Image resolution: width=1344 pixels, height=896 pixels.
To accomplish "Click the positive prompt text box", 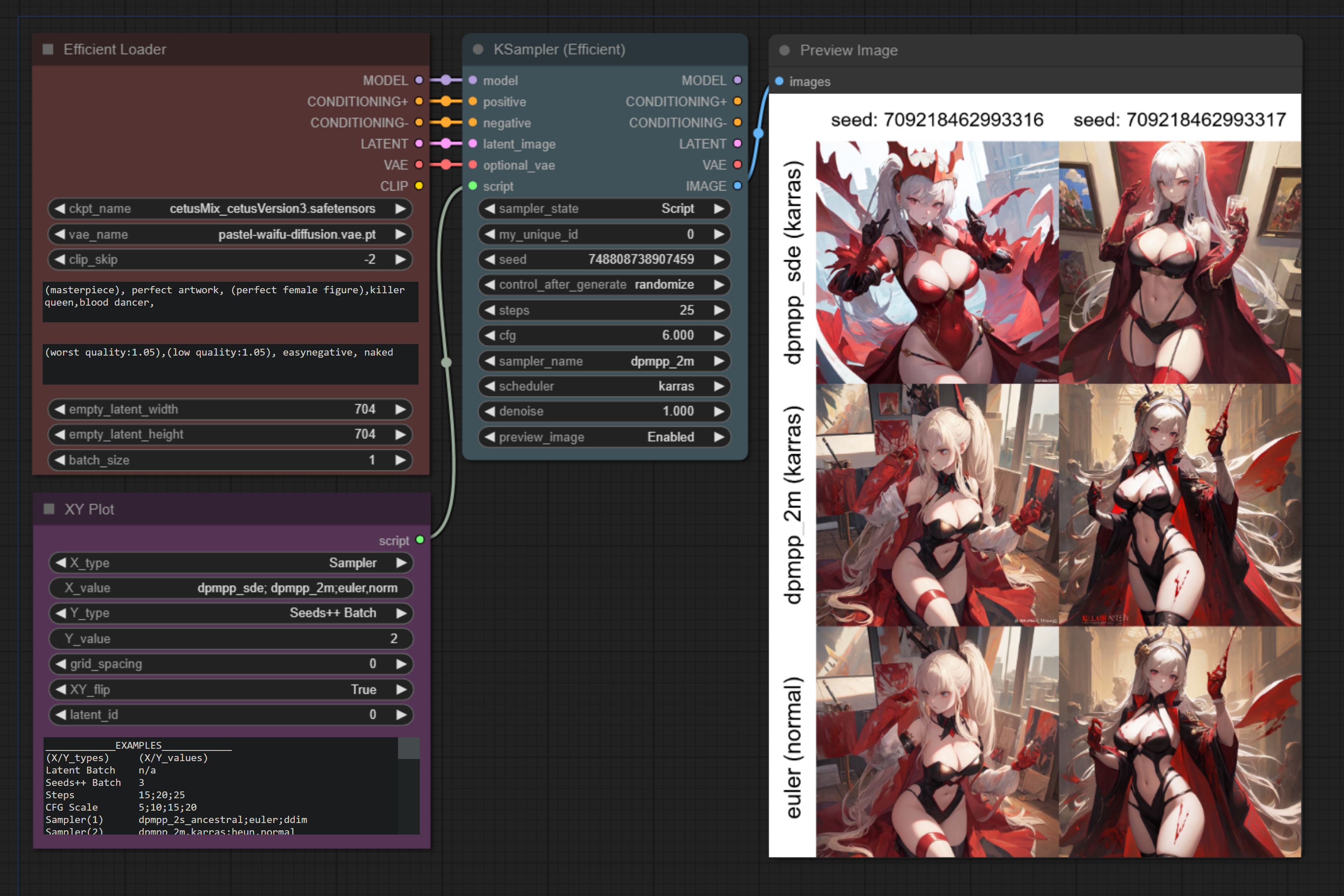I will point(230,301).
